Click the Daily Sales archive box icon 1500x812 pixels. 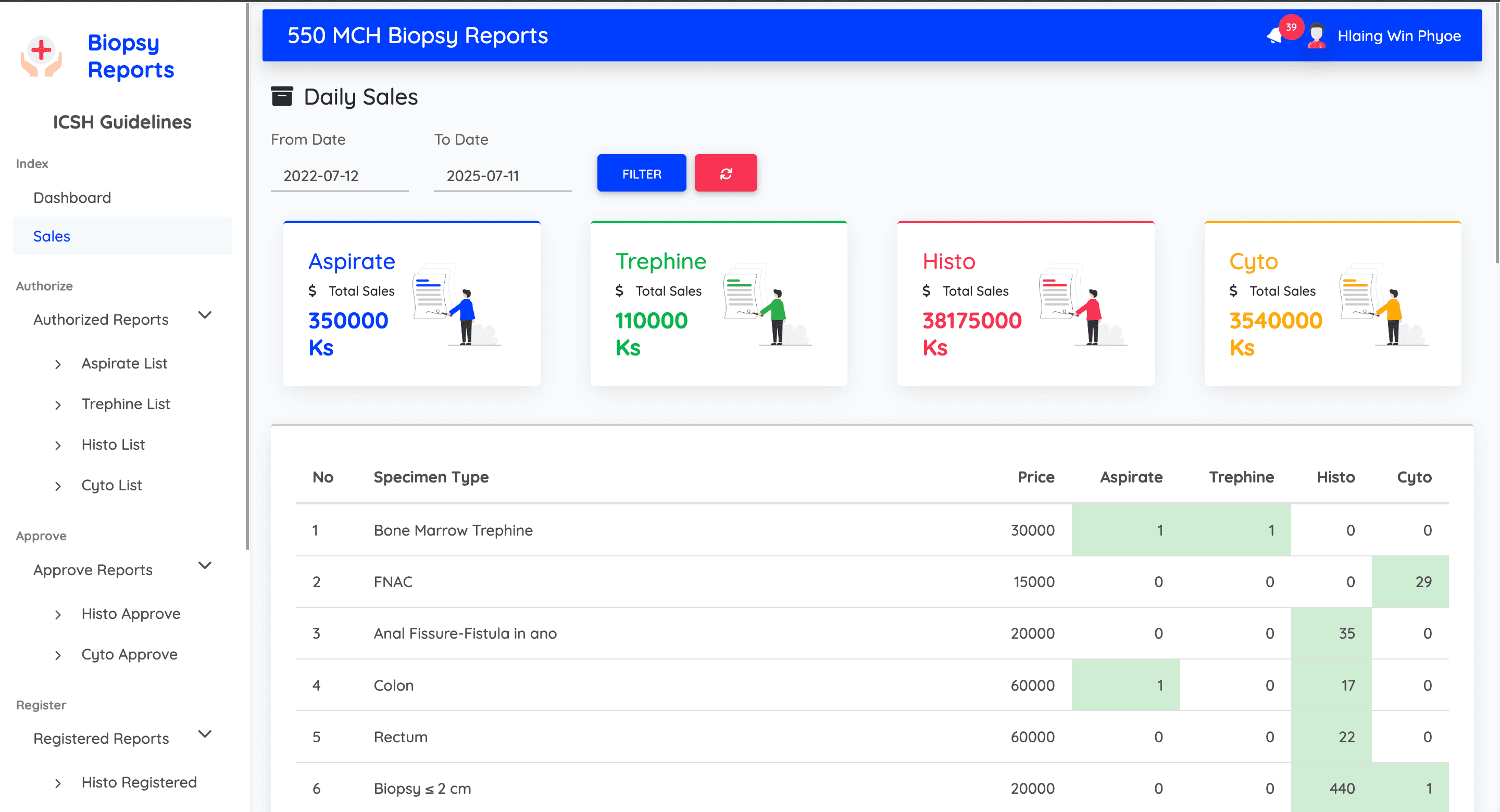point(282,97)
